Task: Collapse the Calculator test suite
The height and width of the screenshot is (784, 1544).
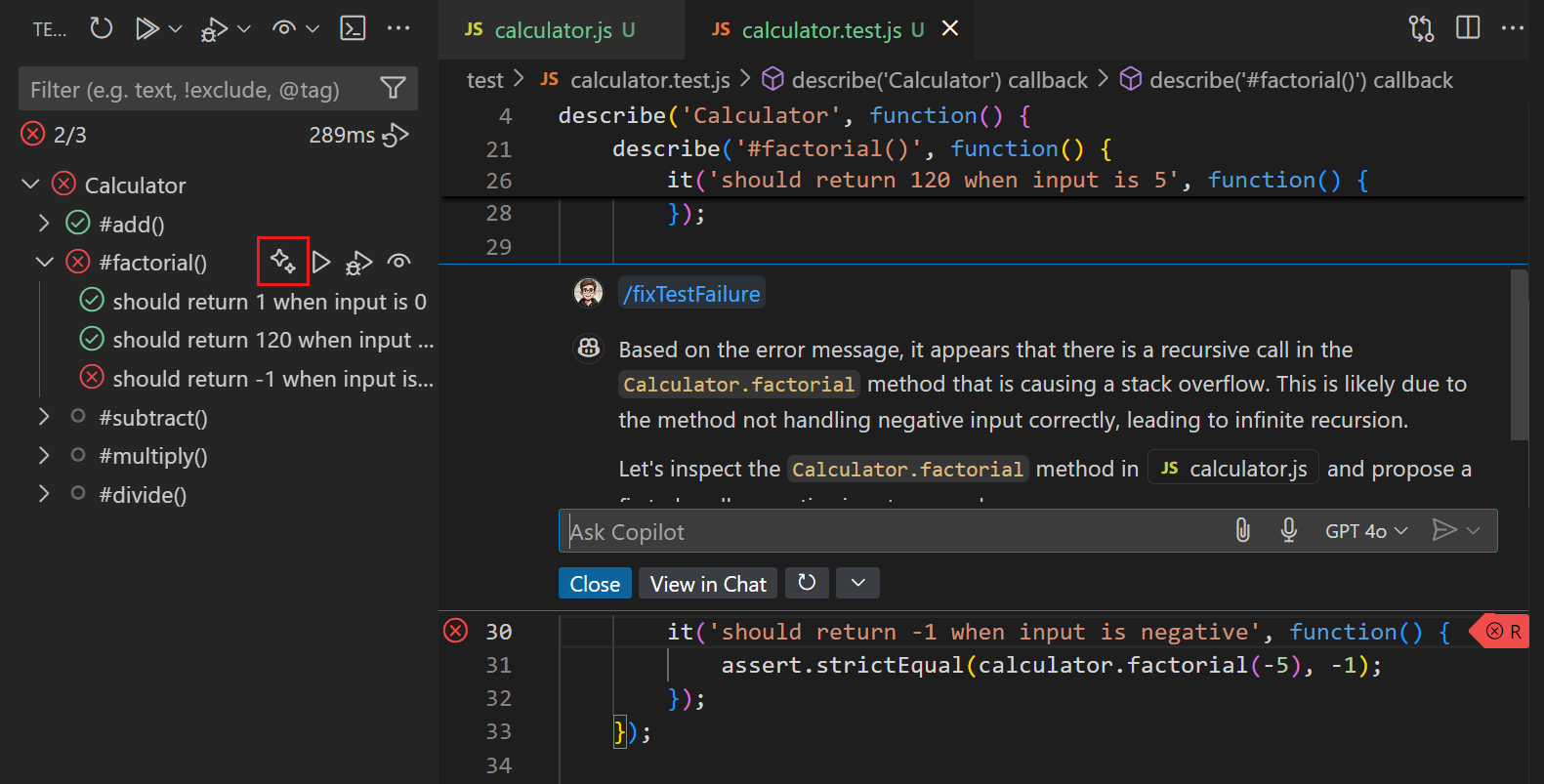Action: pyautogui.click(x=30, y=185)
